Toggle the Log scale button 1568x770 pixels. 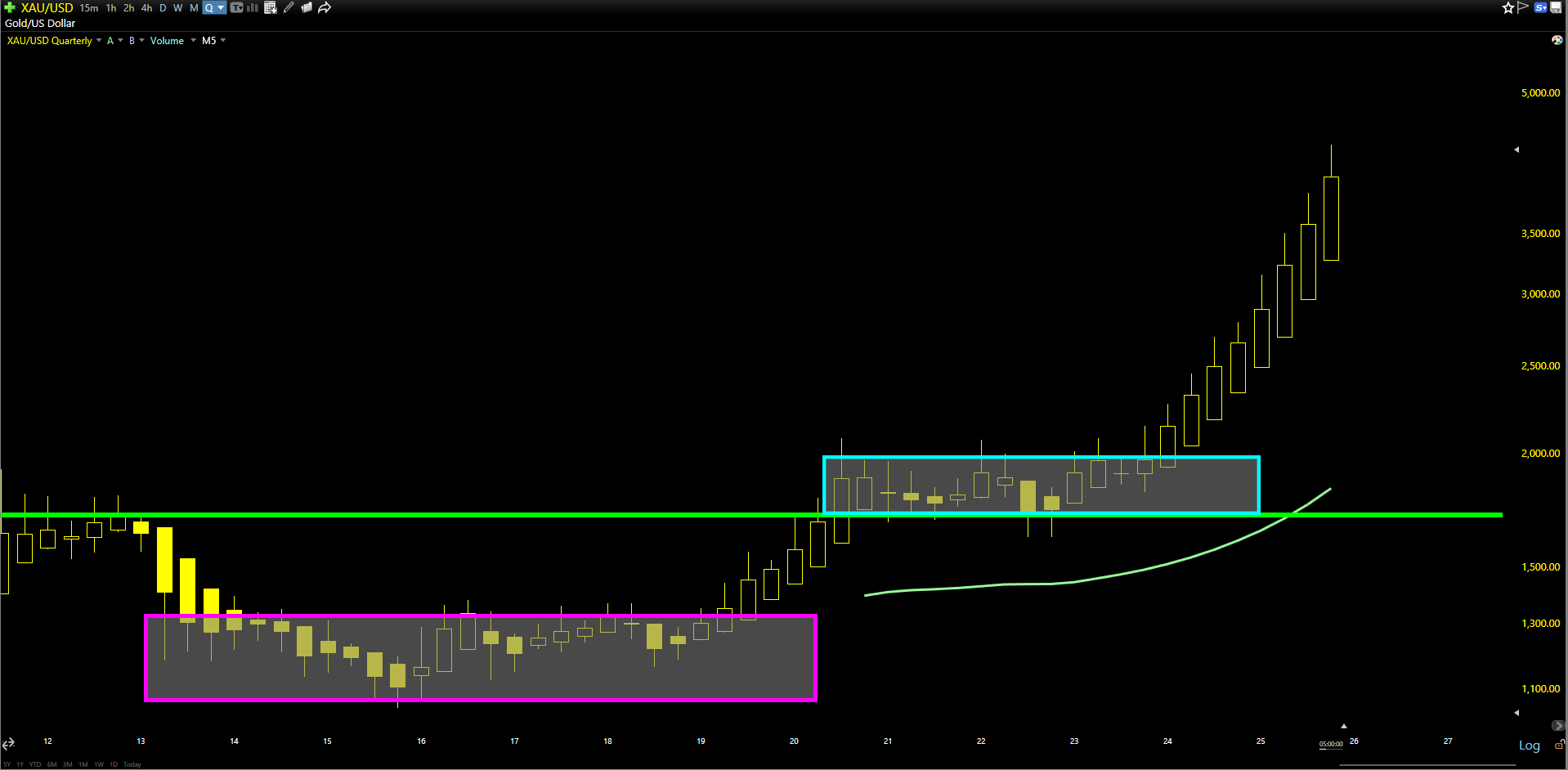(1529, 745)
